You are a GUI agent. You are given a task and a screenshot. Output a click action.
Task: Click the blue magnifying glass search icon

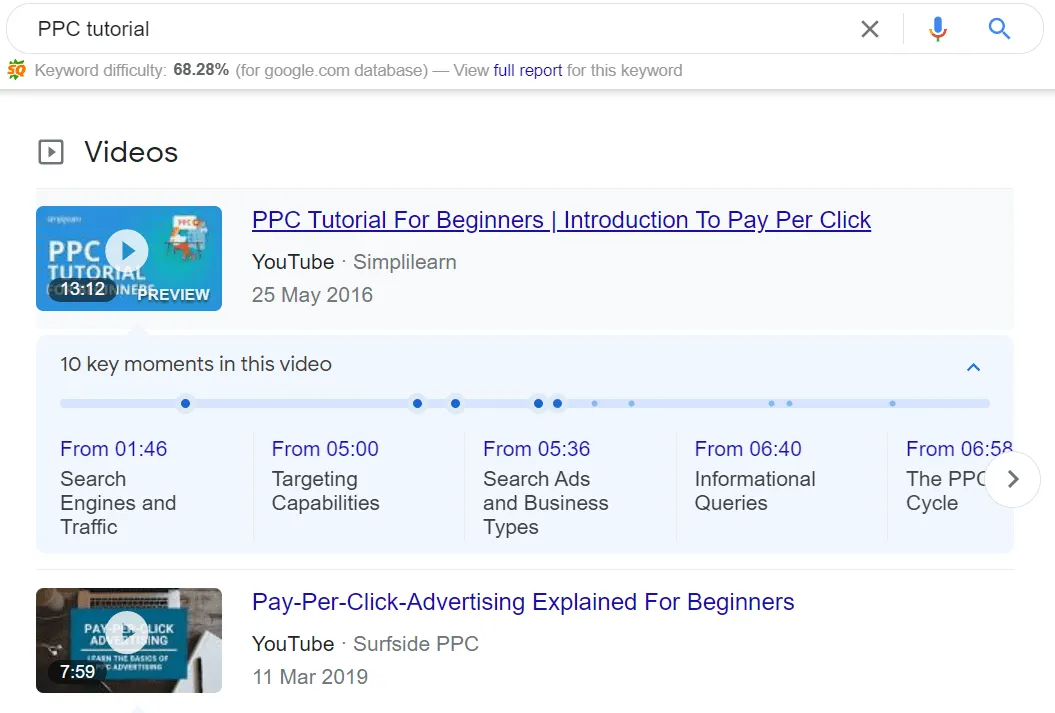pyautogui.click(x=999, y=29)
